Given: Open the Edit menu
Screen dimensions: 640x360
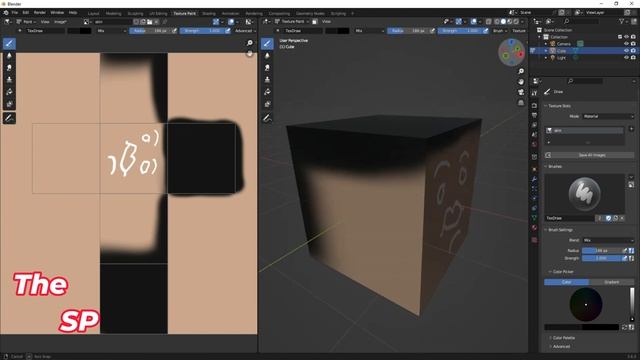Looking at the screenshot, I should pyautogui.click(x=26, y=13).
